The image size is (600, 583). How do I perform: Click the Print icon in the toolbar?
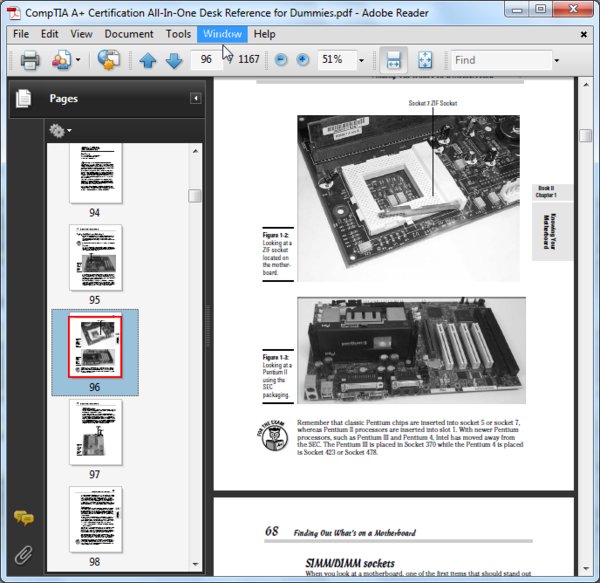click(x=30, y=60)
